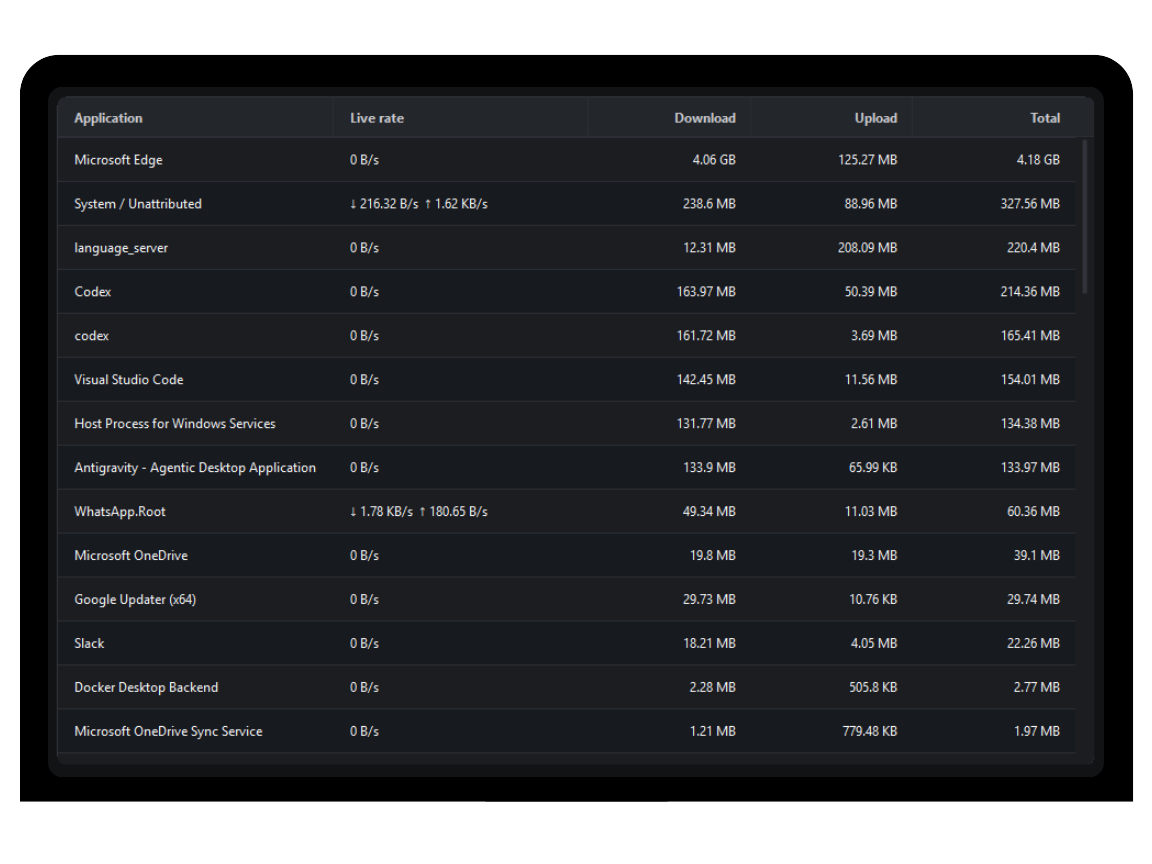Click the 161.72 MB download value
Image resolution: width=1152 pixels, height=864 pixels.
pos(706,336)
